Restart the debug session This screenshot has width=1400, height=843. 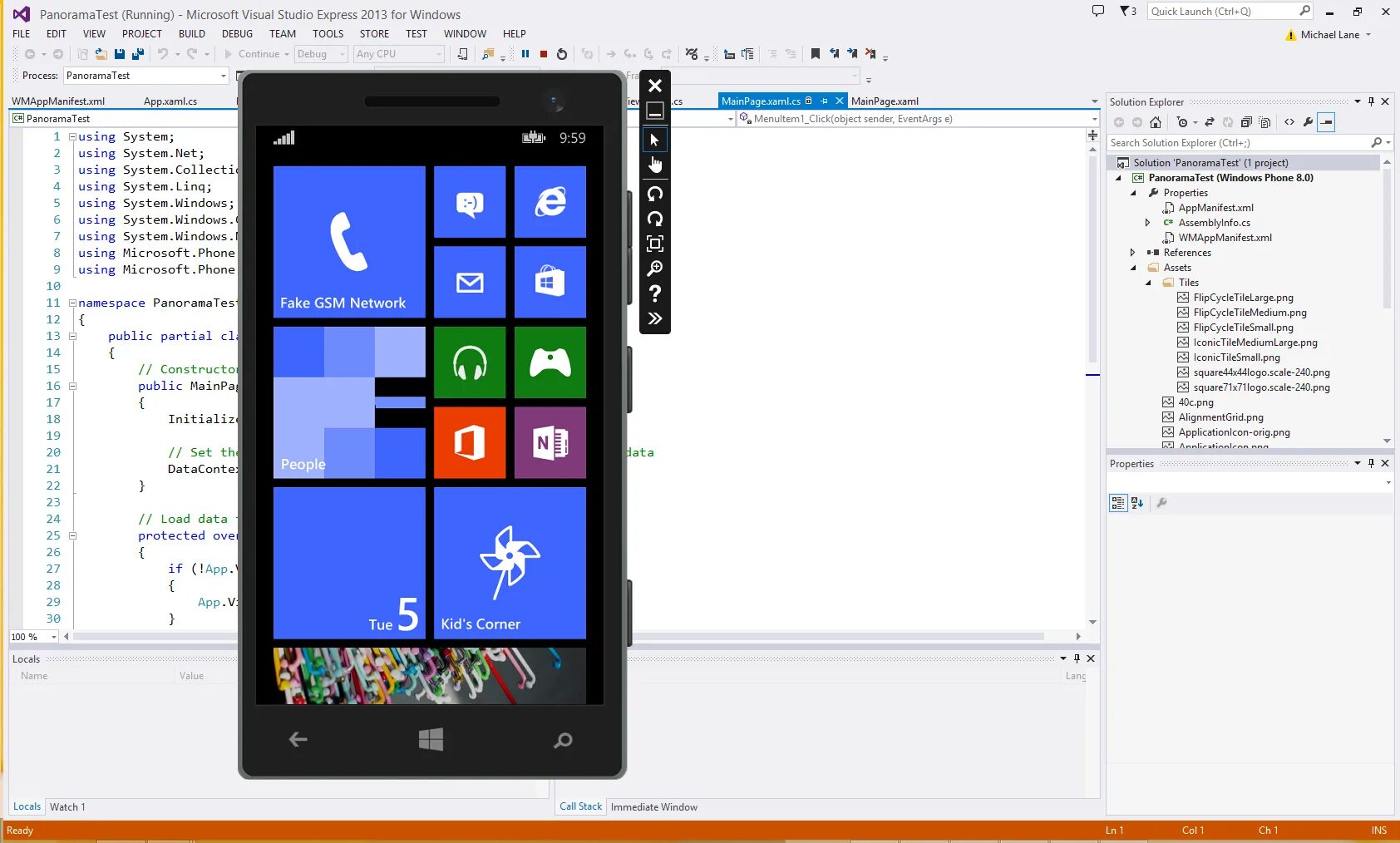(x=562, y=54)
